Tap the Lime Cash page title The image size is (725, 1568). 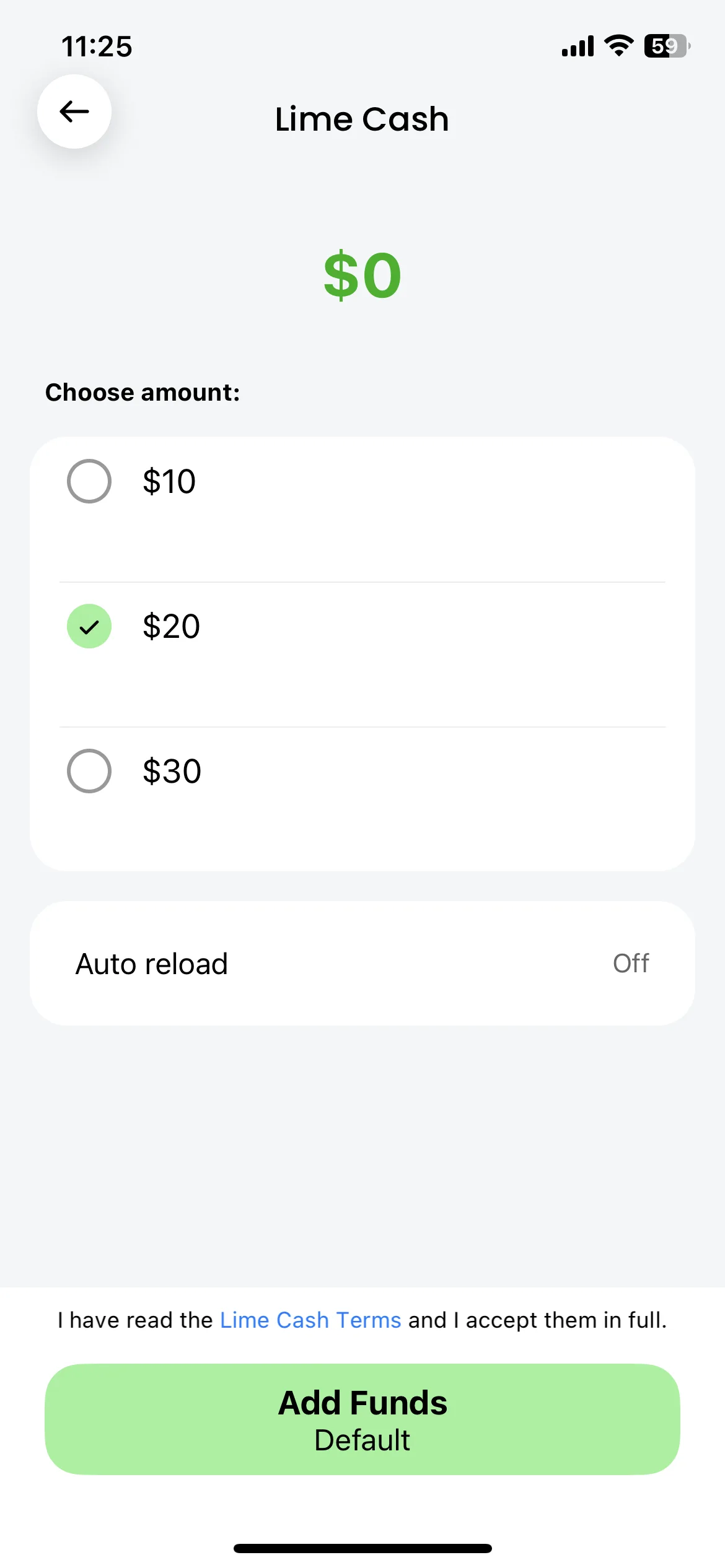point(362,118)
